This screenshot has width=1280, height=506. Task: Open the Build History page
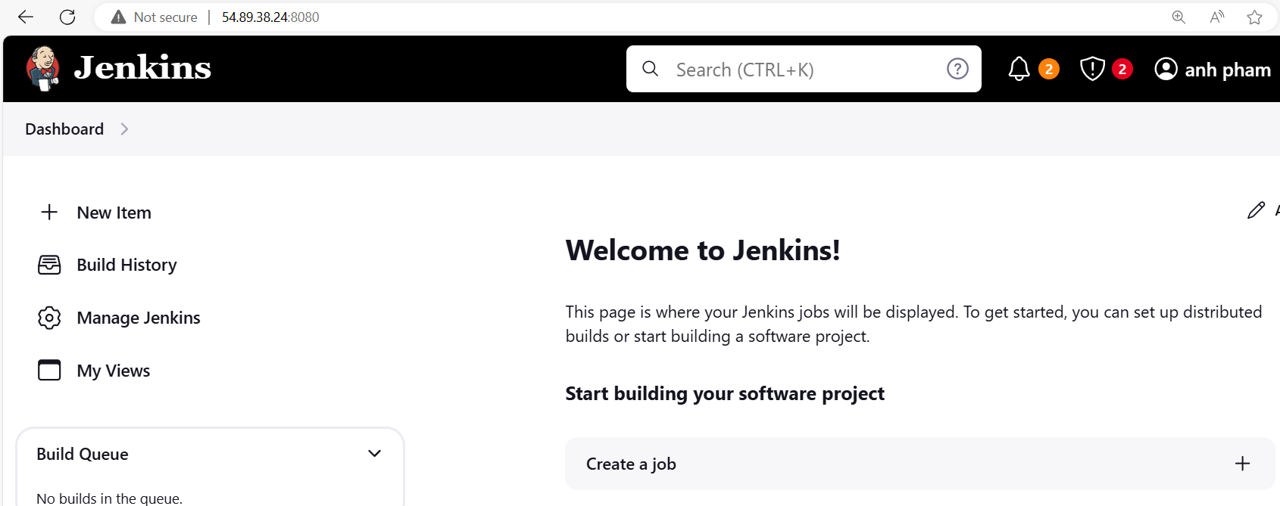click(x=126, y=265)
